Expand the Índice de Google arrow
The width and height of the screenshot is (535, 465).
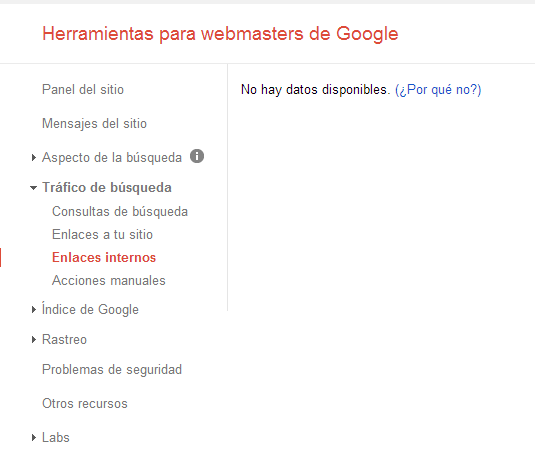point(33,309)
